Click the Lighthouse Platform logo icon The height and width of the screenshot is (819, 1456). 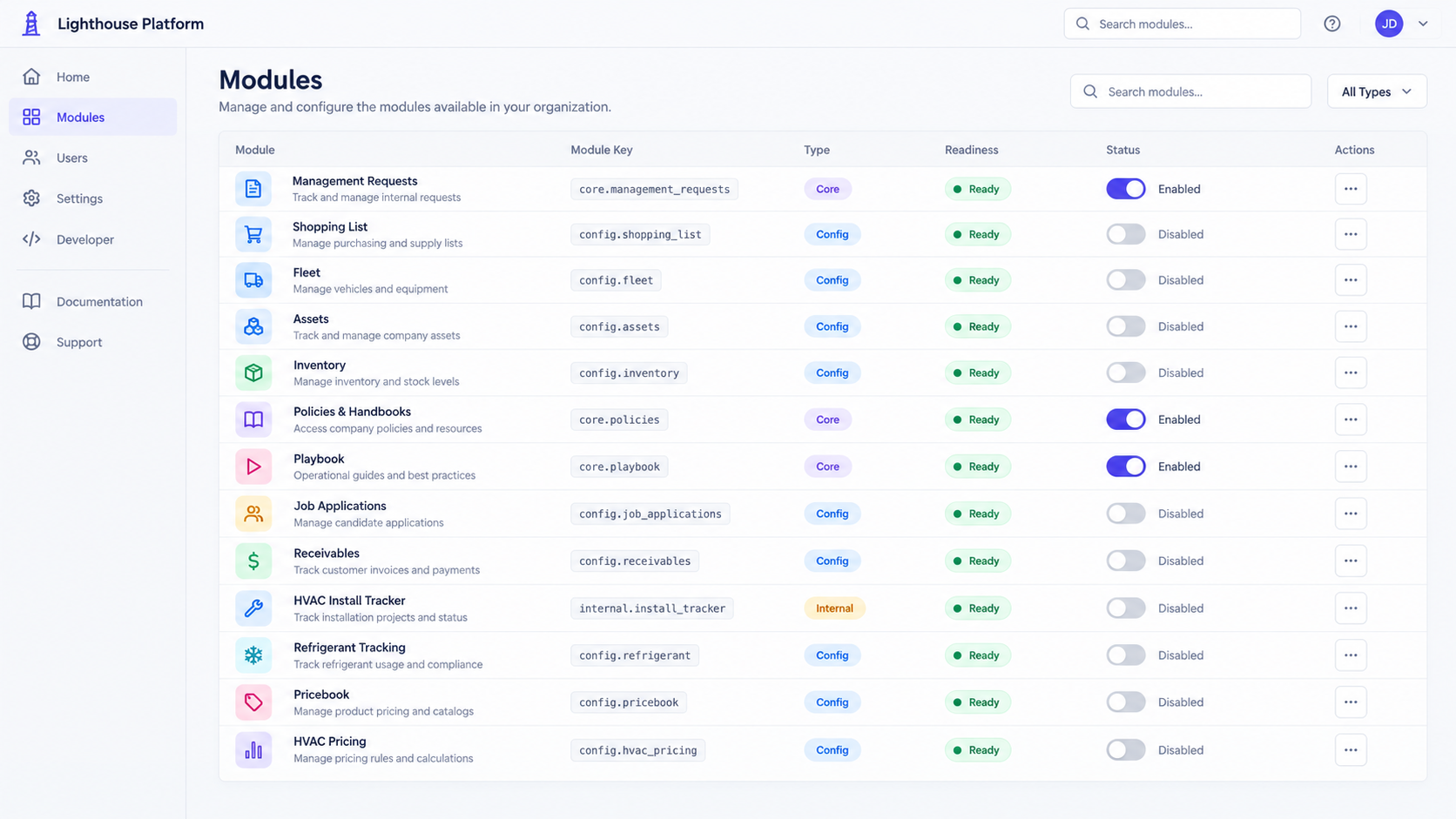31,23
